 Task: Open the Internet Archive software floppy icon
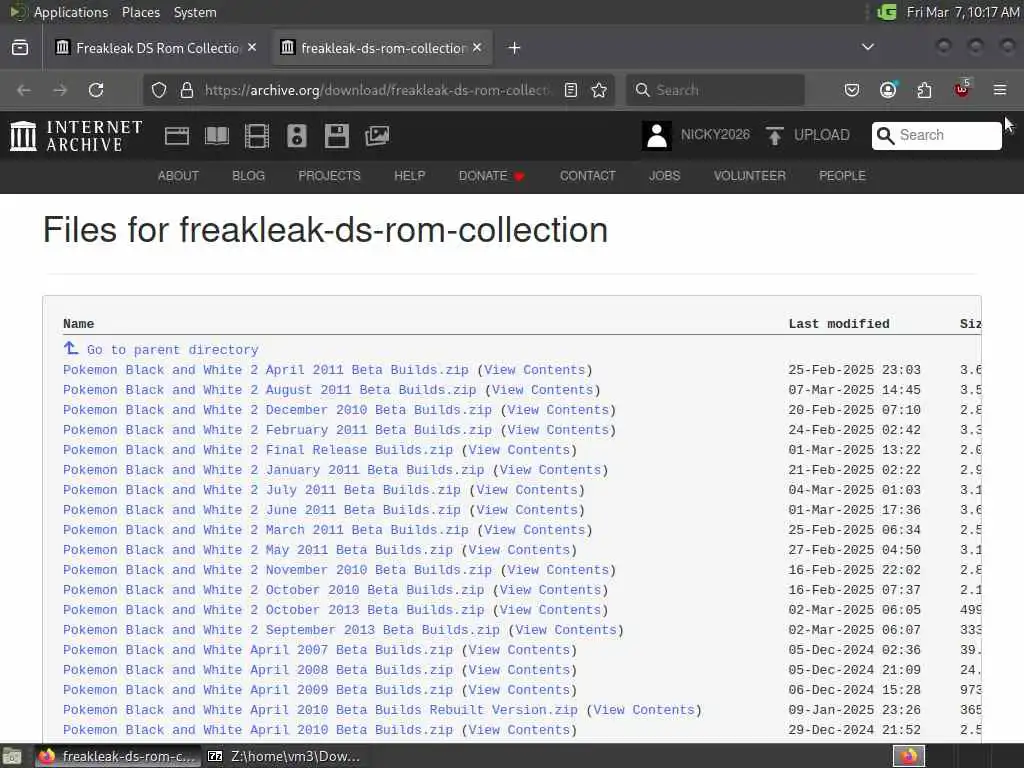(x=336, y=136)
